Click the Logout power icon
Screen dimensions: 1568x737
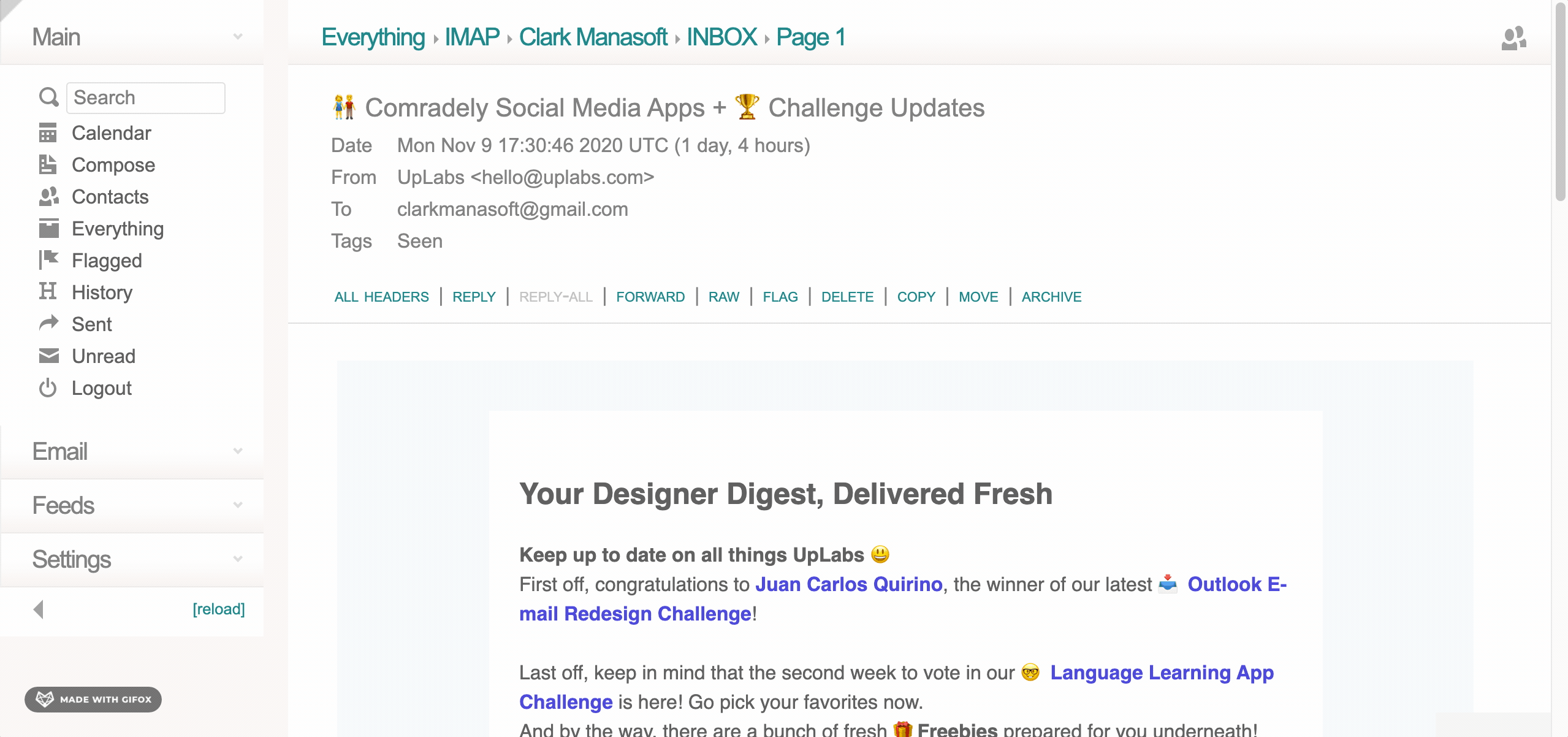click(x=48, y=388)
